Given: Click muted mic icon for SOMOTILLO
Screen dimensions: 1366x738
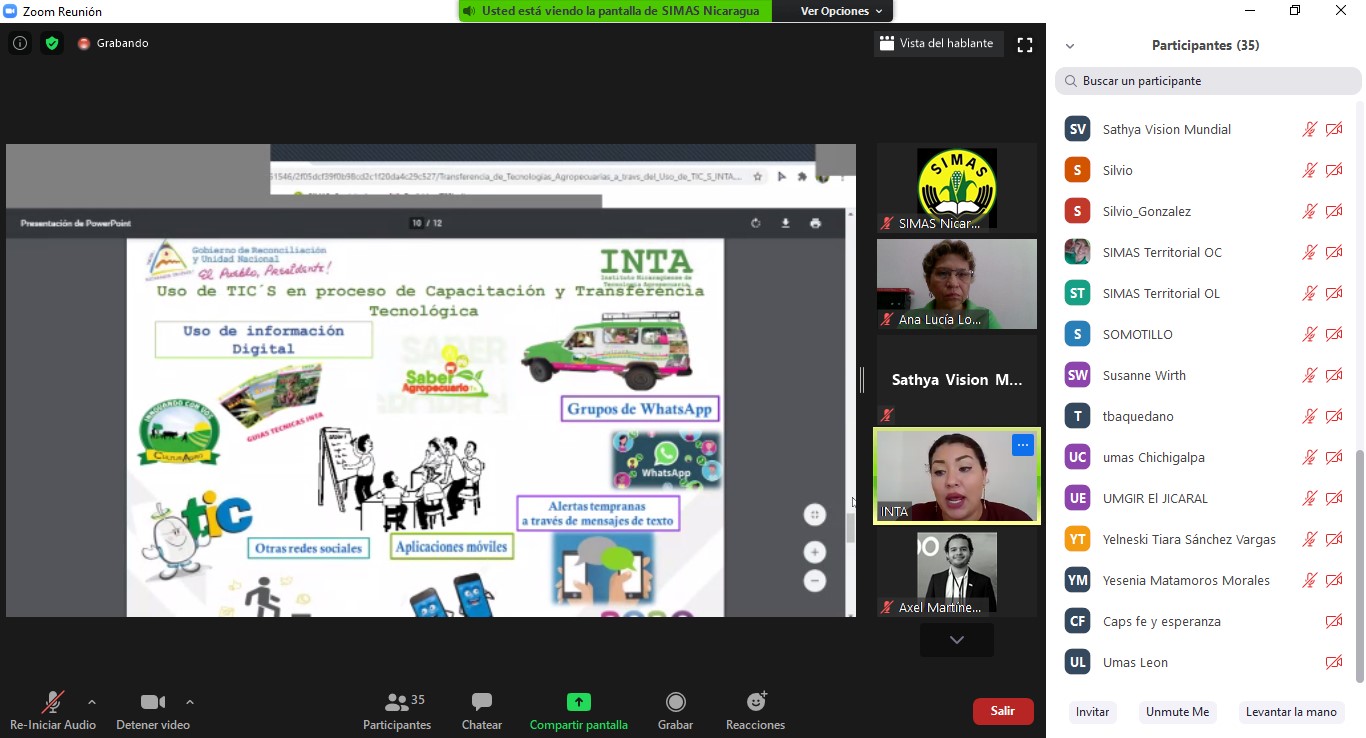Looking at the screenshot, I should (x=1309, y=334).
